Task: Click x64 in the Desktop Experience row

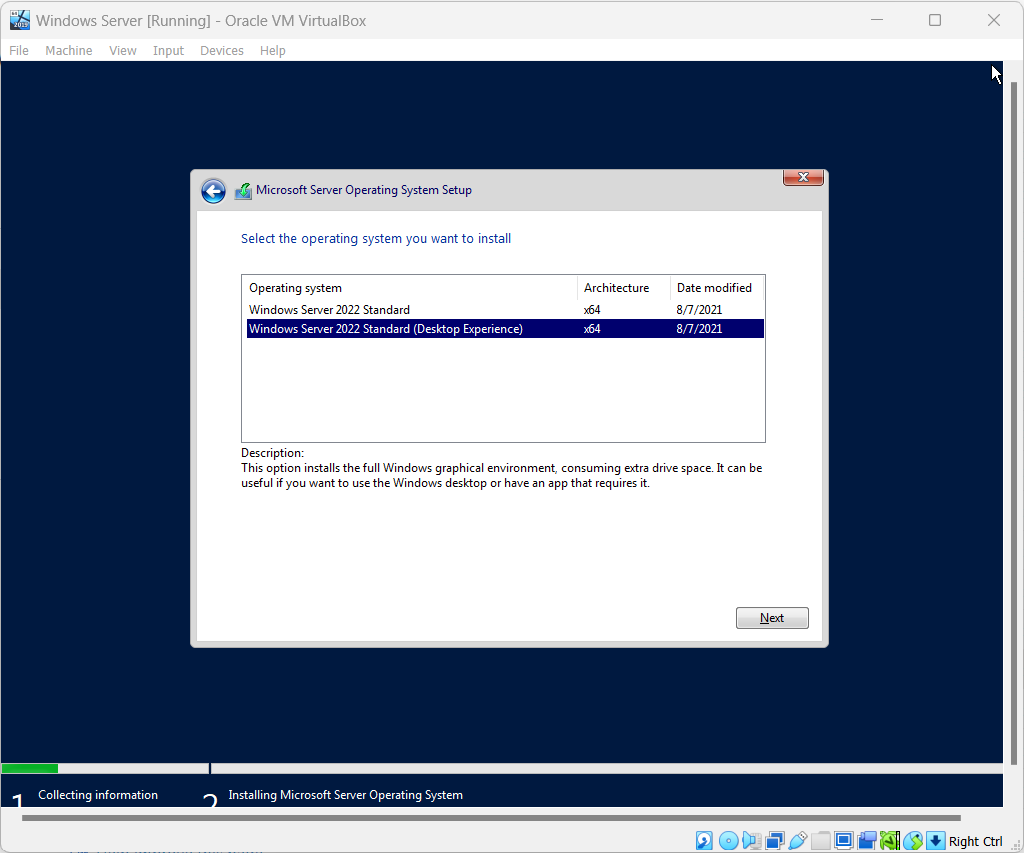Action: click(592, 329)
